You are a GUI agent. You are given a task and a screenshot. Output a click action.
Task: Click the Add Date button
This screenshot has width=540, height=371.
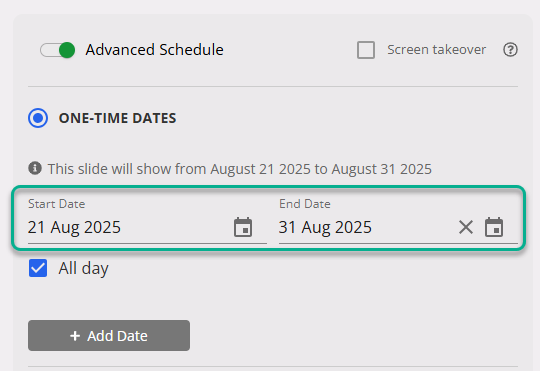click(x=109, y=336)
